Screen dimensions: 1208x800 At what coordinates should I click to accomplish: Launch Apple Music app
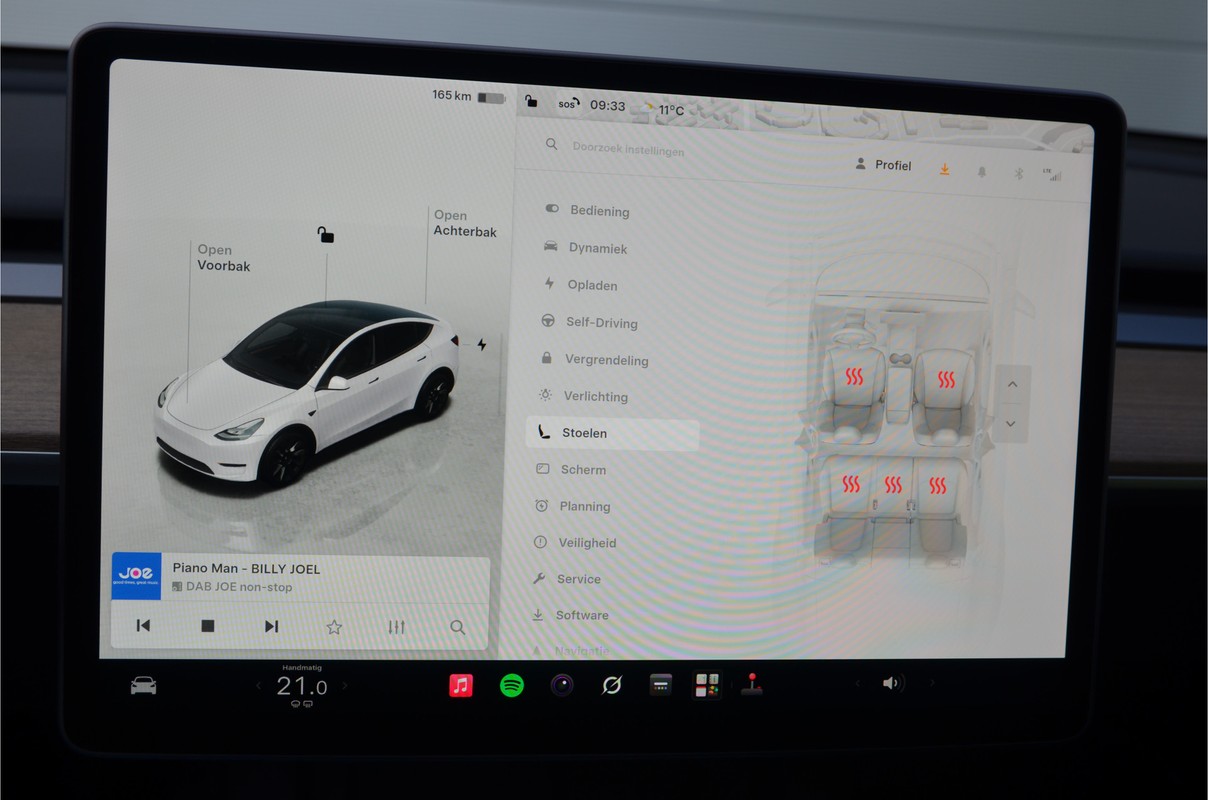click(x=461, y=685)
